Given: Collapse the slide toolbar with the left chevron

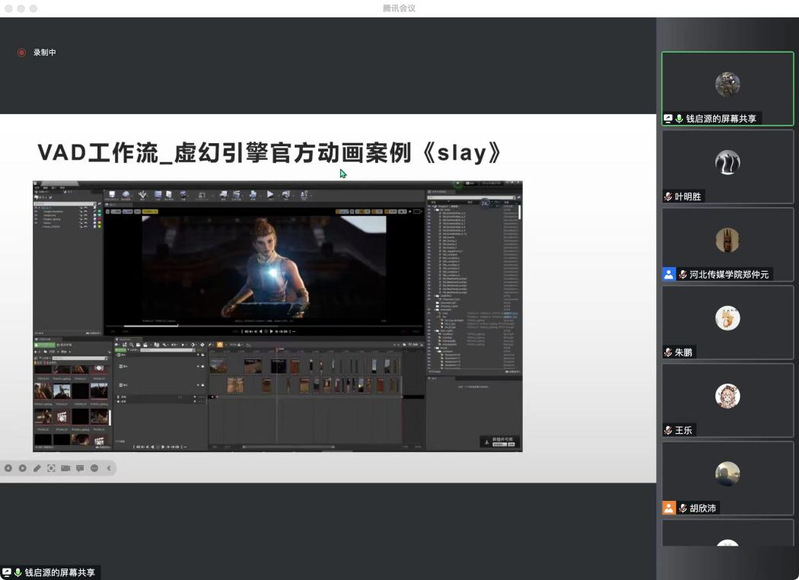Looking at the screenshot, I should (x=109, y=468).
